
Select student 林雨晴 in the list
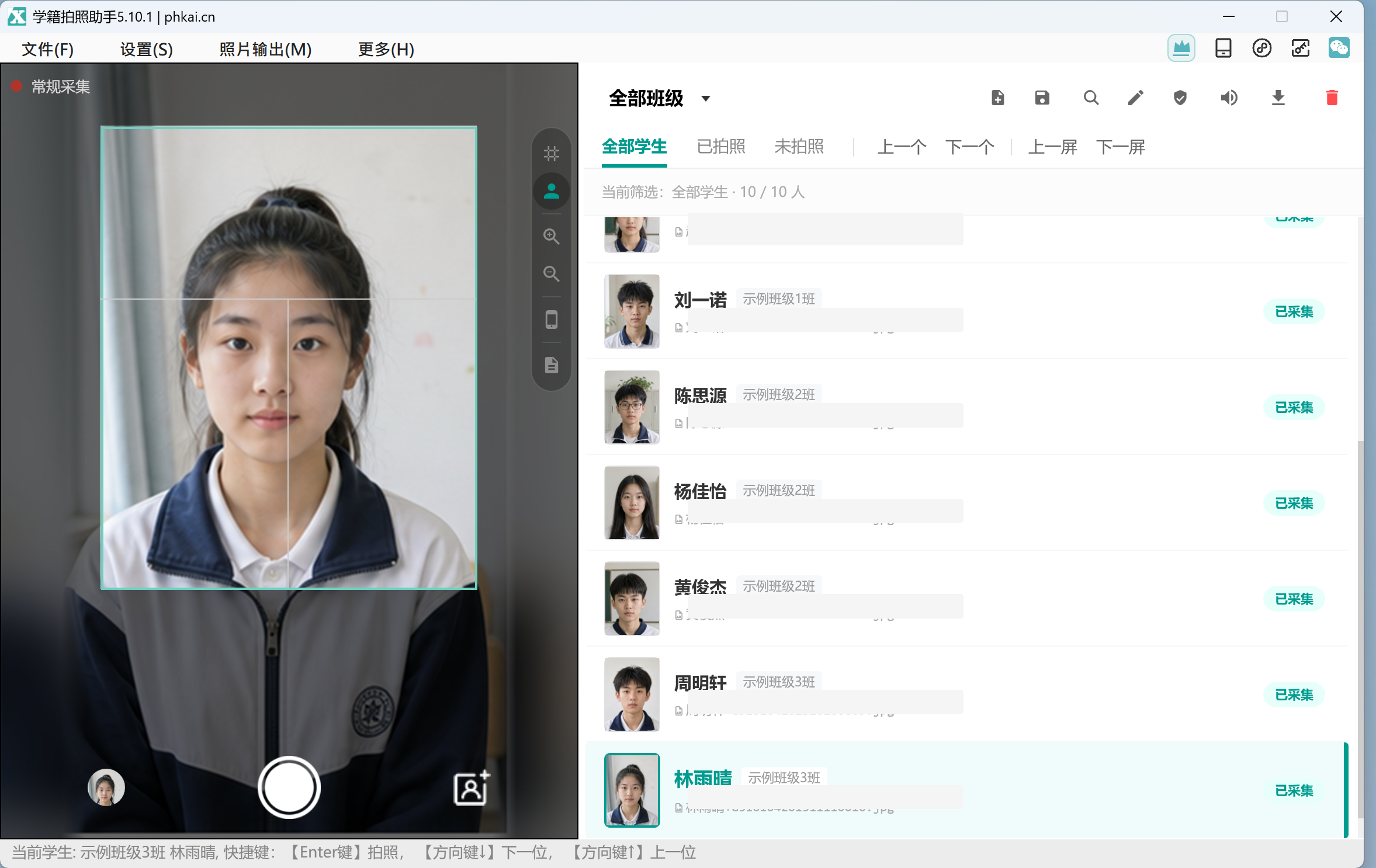click(x=966, y=790)
